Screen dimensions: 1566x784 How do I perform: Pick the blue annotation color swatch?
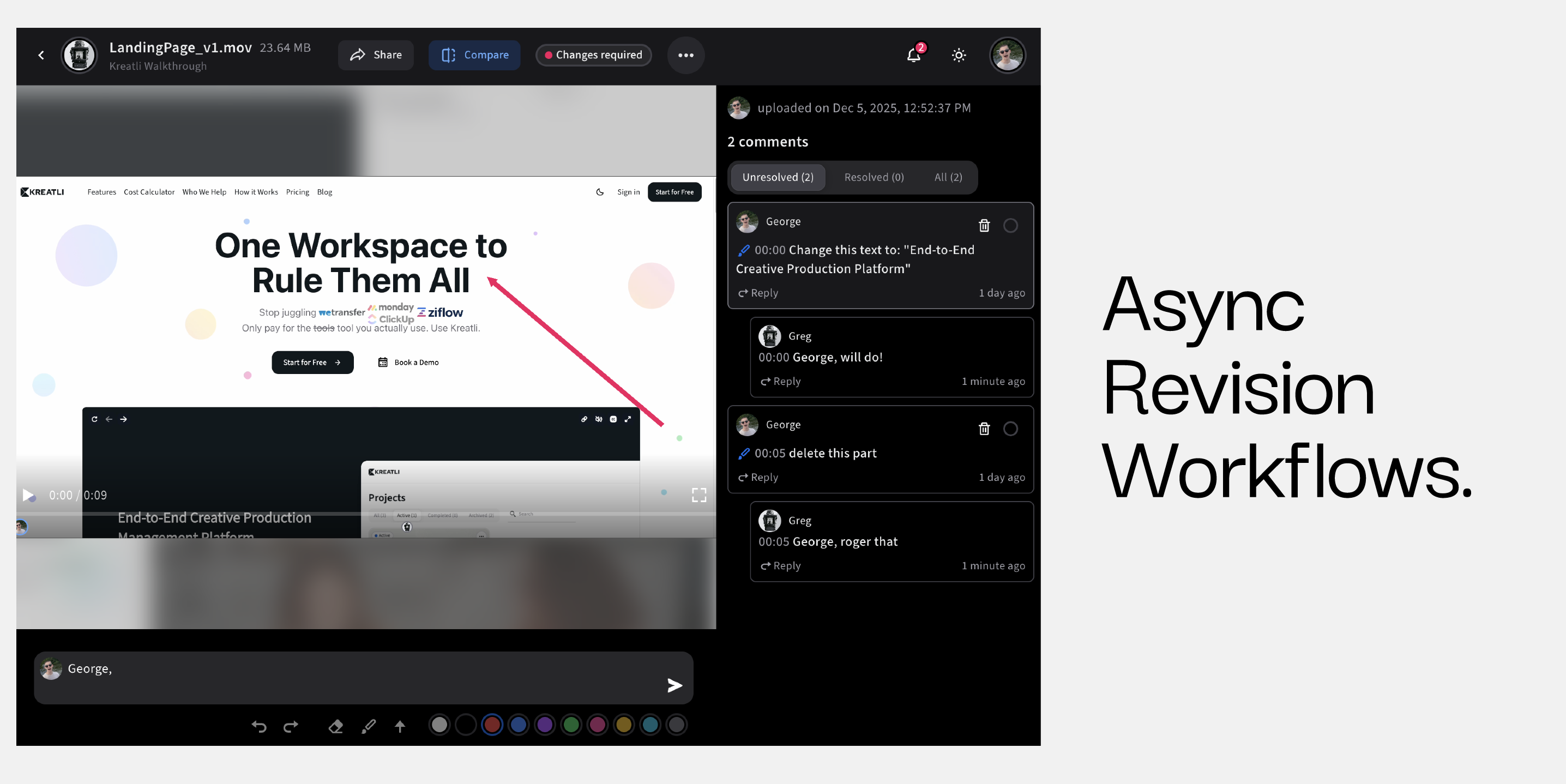point(519,725)
